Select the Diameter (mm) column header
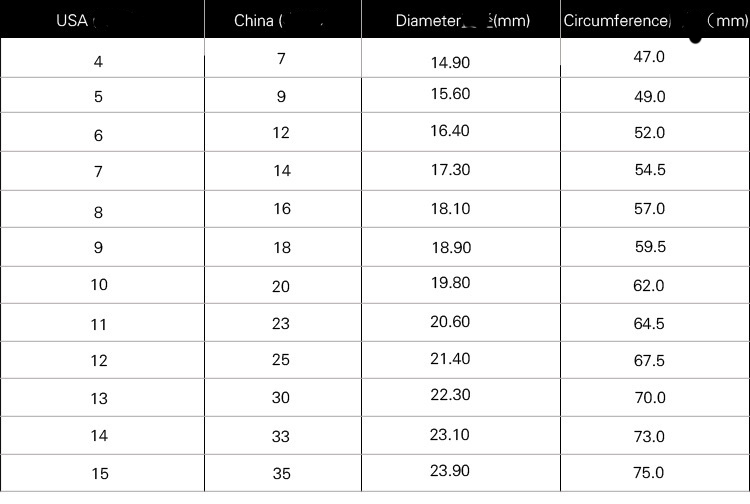The width and height of the screenshot is (750, 504). coord(463,21)
